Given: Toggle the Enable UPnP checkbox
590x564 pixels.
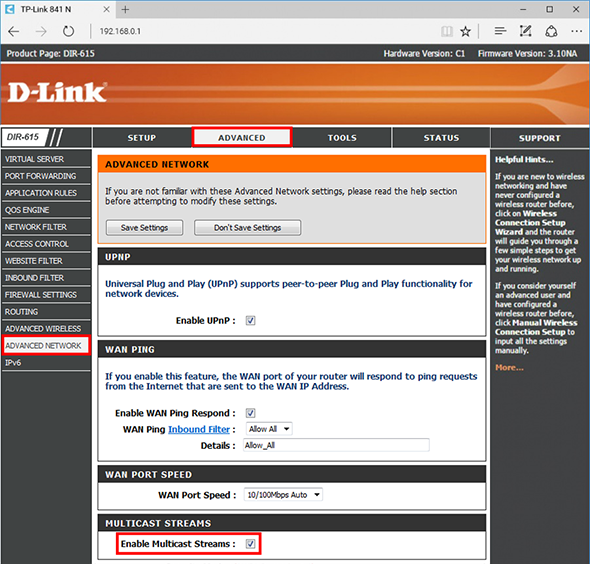Looking at the screenshot, I should (251, 321).
